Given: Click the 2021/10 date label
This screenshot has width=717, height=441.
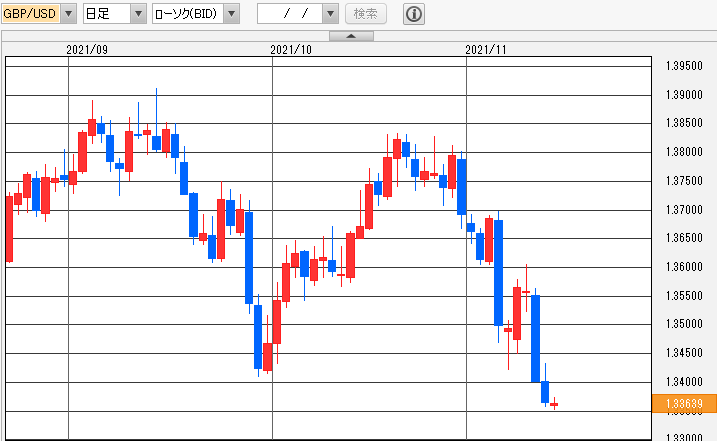Looking at the screenshot, I should pos(291,50).
